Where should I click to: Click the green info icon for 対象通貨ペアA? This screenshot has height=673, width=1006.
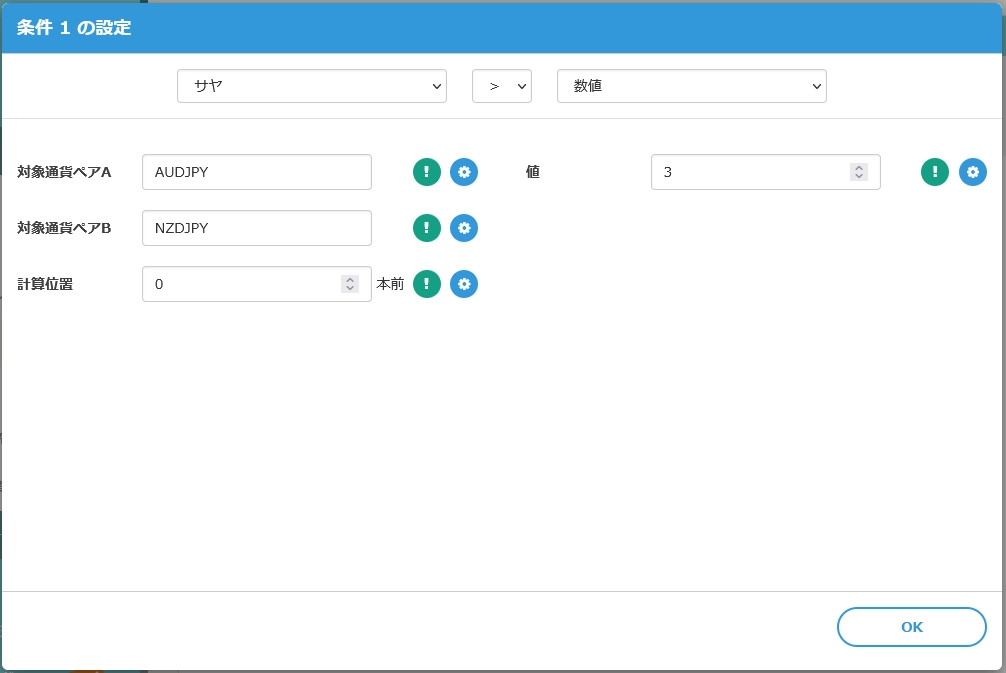click(427, 172)
